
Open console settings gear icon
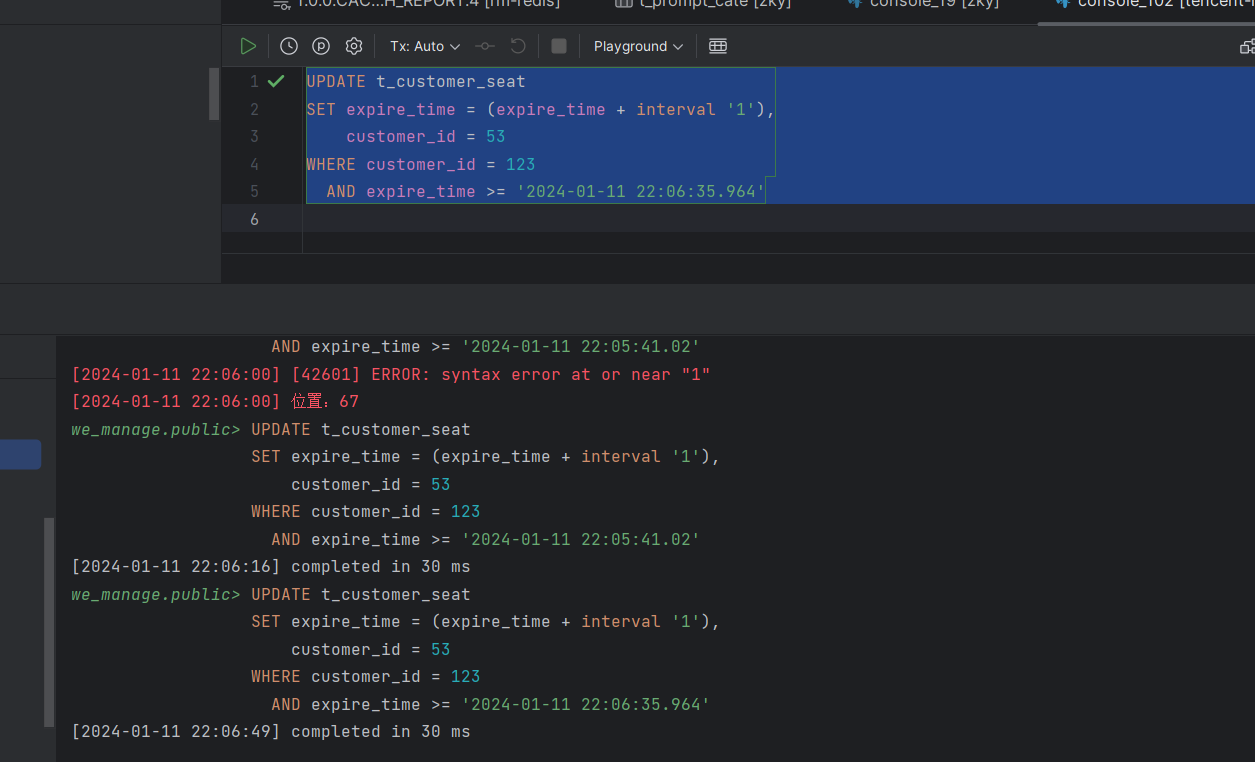pyautogui.click(x=354, y=46)
